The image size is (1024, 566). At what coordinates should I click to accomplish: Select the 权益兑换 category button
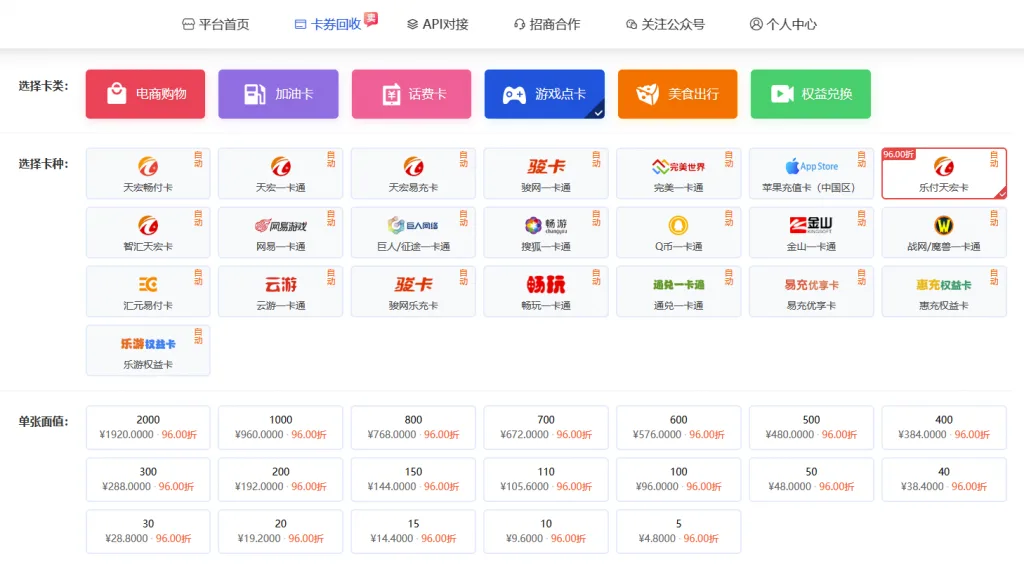[810, 94]
